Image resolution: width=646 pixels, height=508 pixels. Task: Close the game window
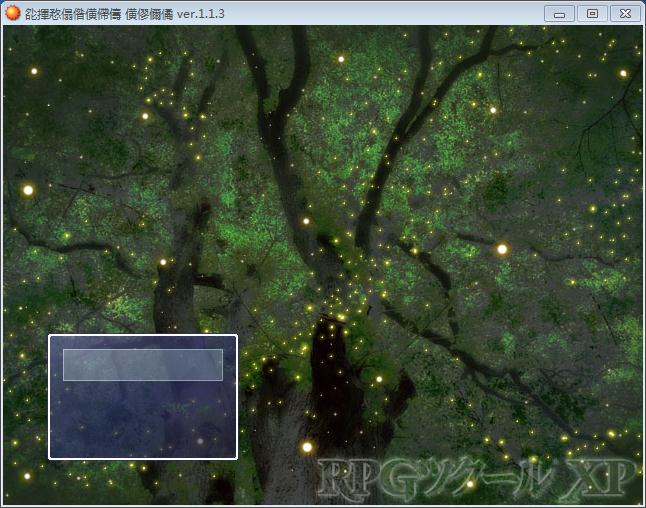point(625,14)
